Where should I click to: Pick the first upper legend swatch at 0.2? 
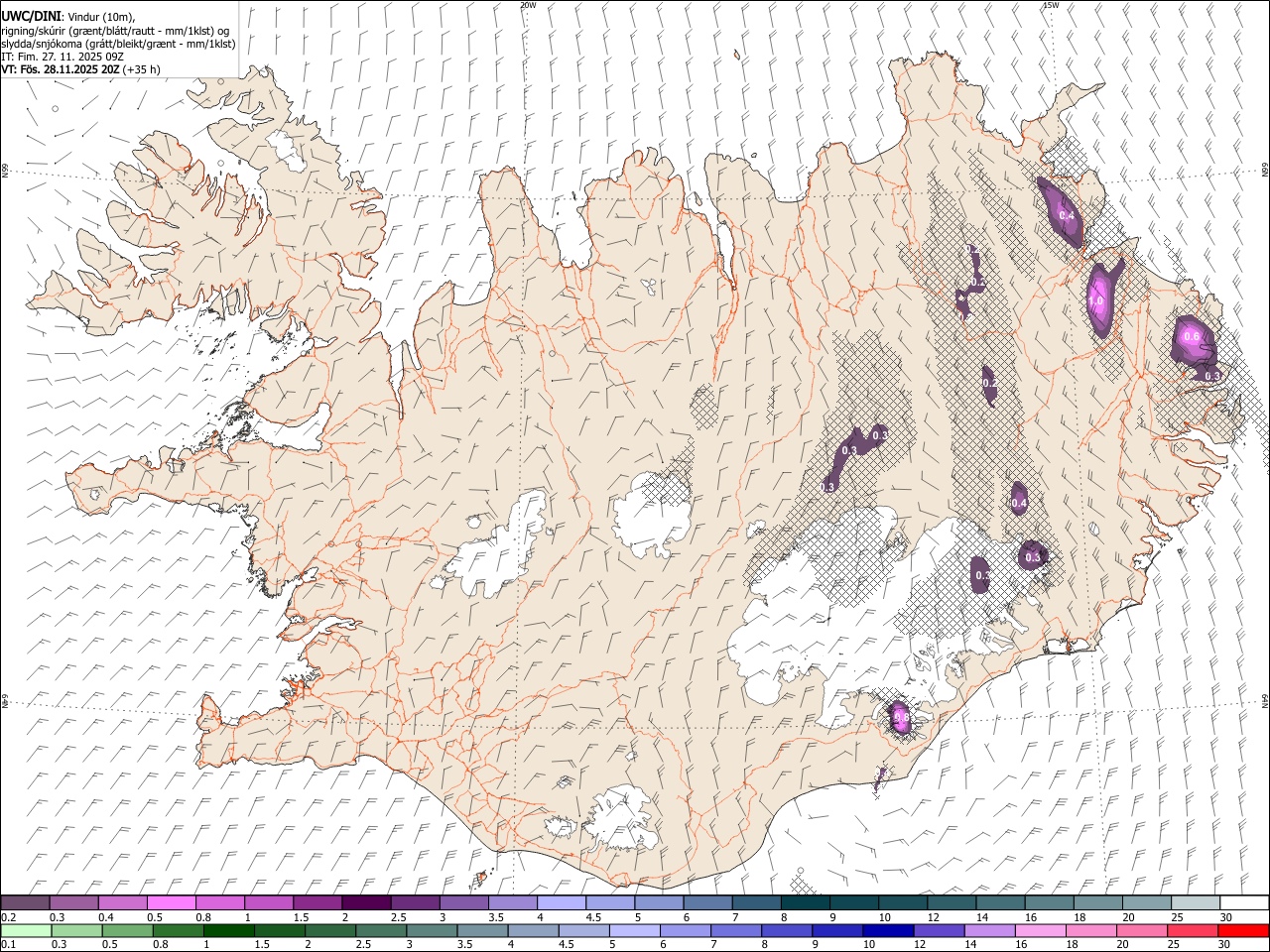(25, 903)
